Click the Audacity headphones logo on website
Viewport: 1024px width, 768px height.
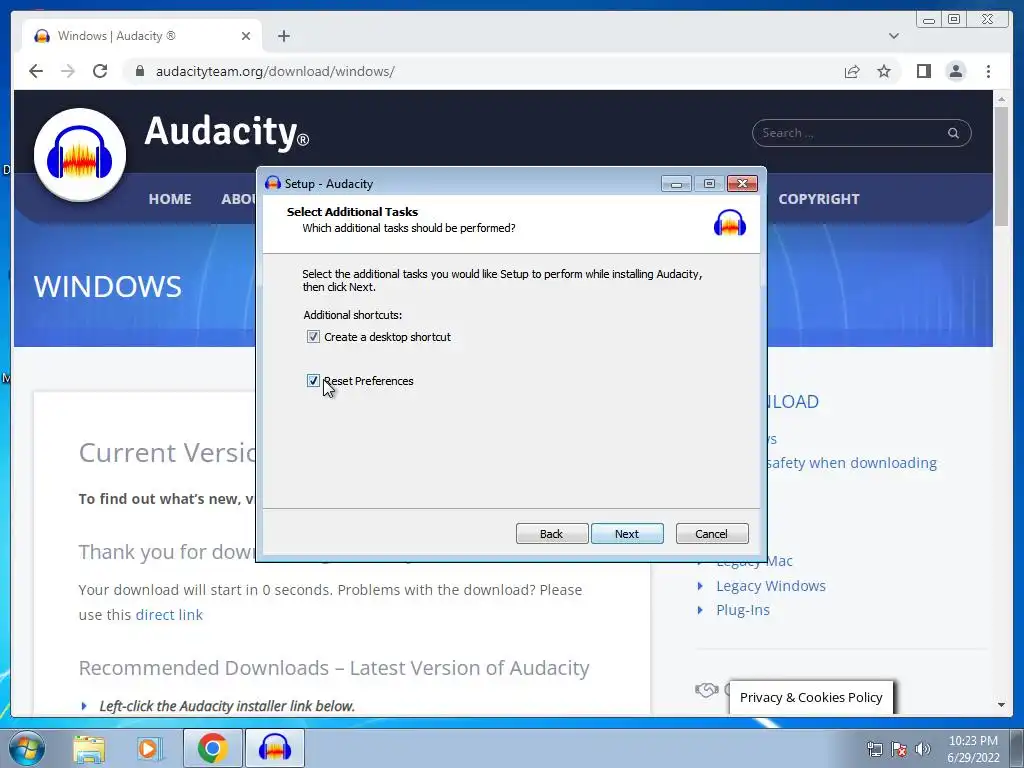80,155
